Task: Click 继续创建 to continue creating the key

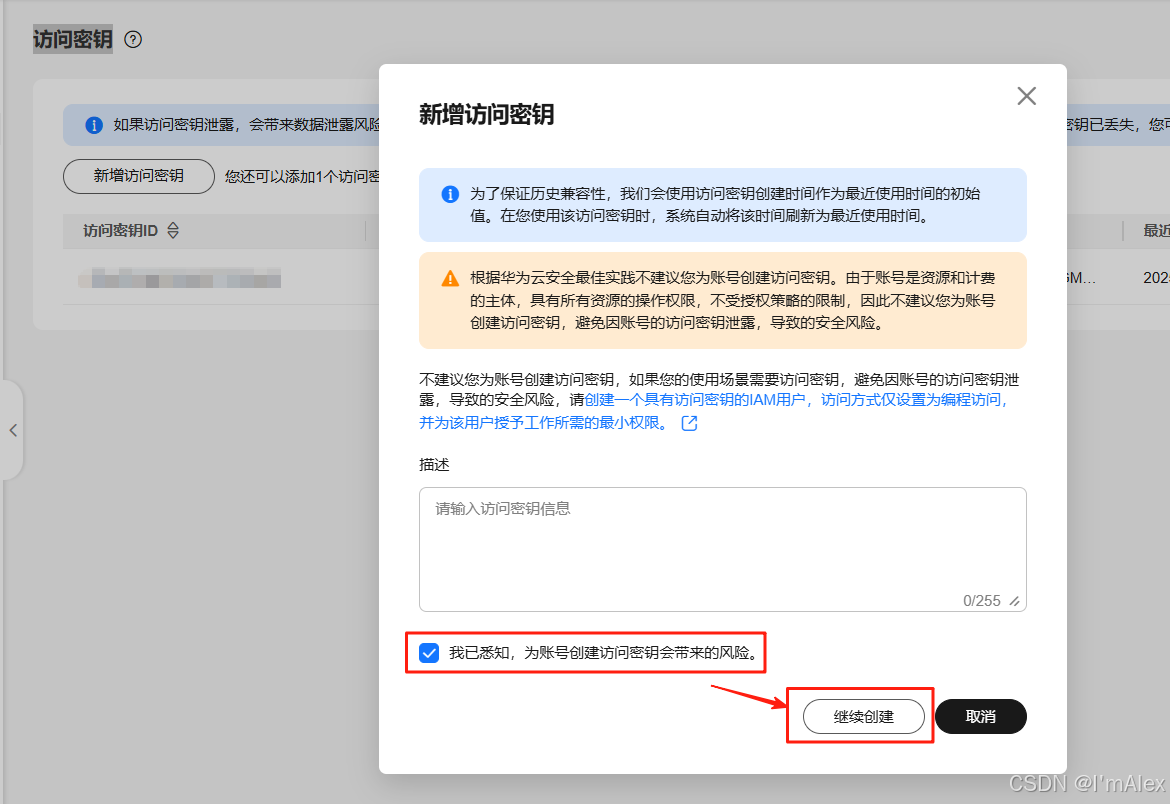Action: pyautogui.click(x=861, y=716)
